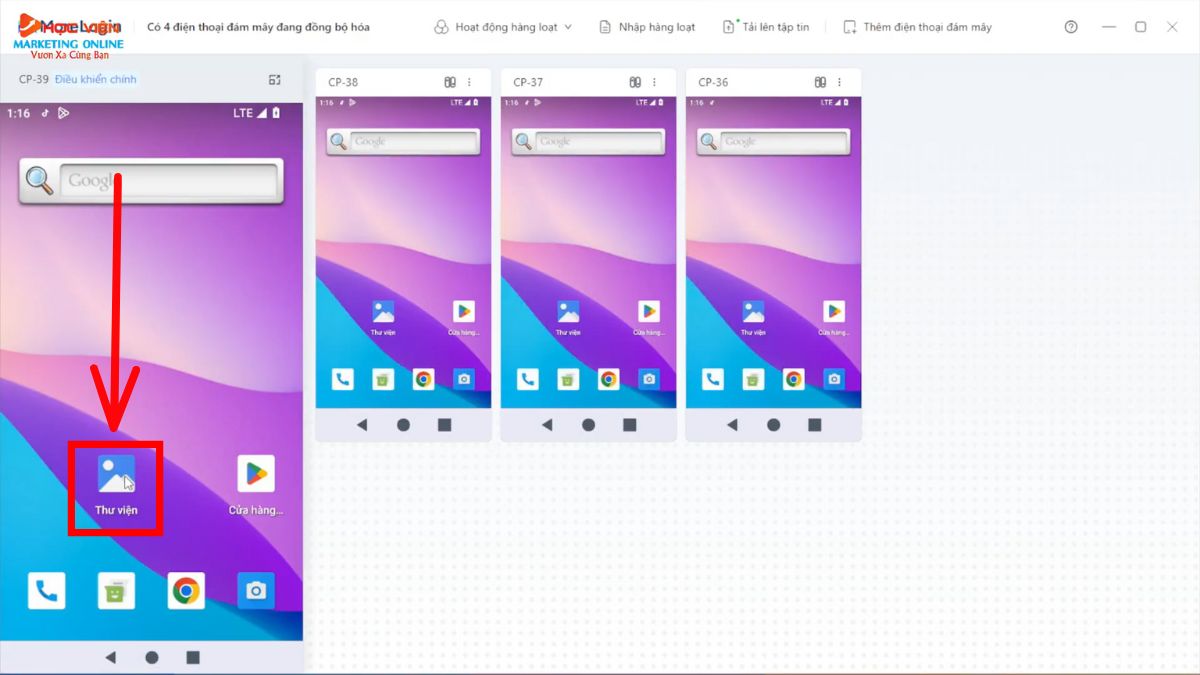This screenshot has height=675, width=1200.
Task: Open the green bin app on CP-37
Action: point(568,379)
